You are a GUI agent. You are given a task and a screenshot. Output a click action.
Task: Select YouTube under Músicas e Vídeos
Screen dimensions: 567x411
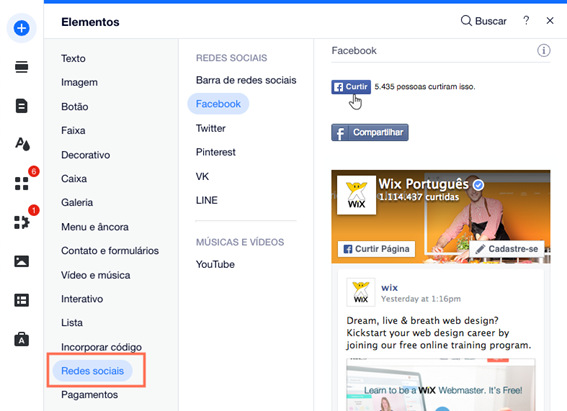(215, 264)
